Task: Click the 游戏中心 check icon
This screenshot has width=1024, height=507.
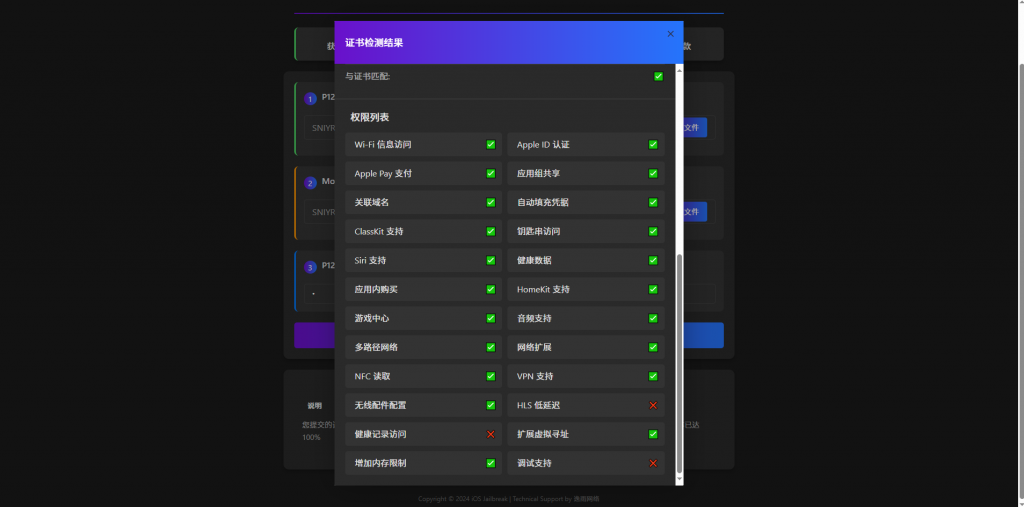Action: [490, 318]
